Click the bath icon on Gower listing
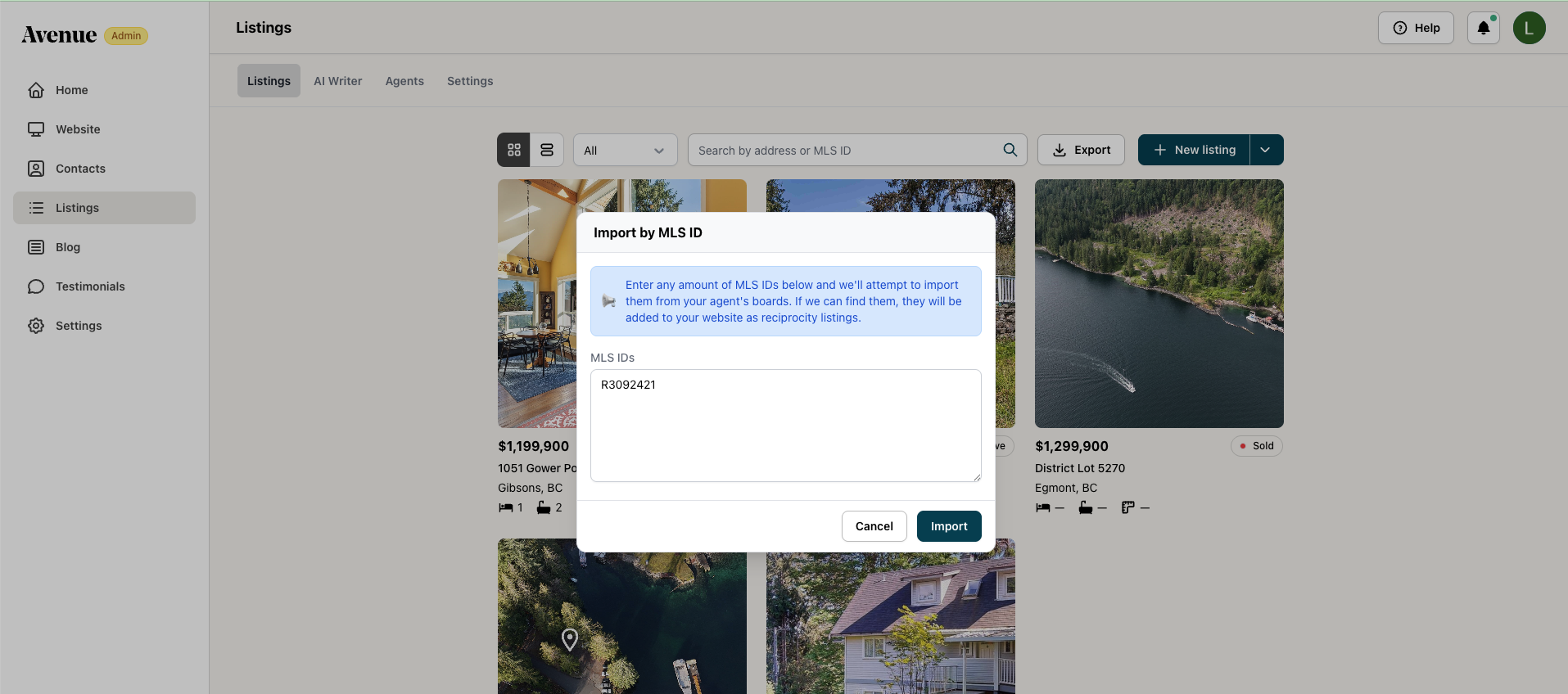 544,508
